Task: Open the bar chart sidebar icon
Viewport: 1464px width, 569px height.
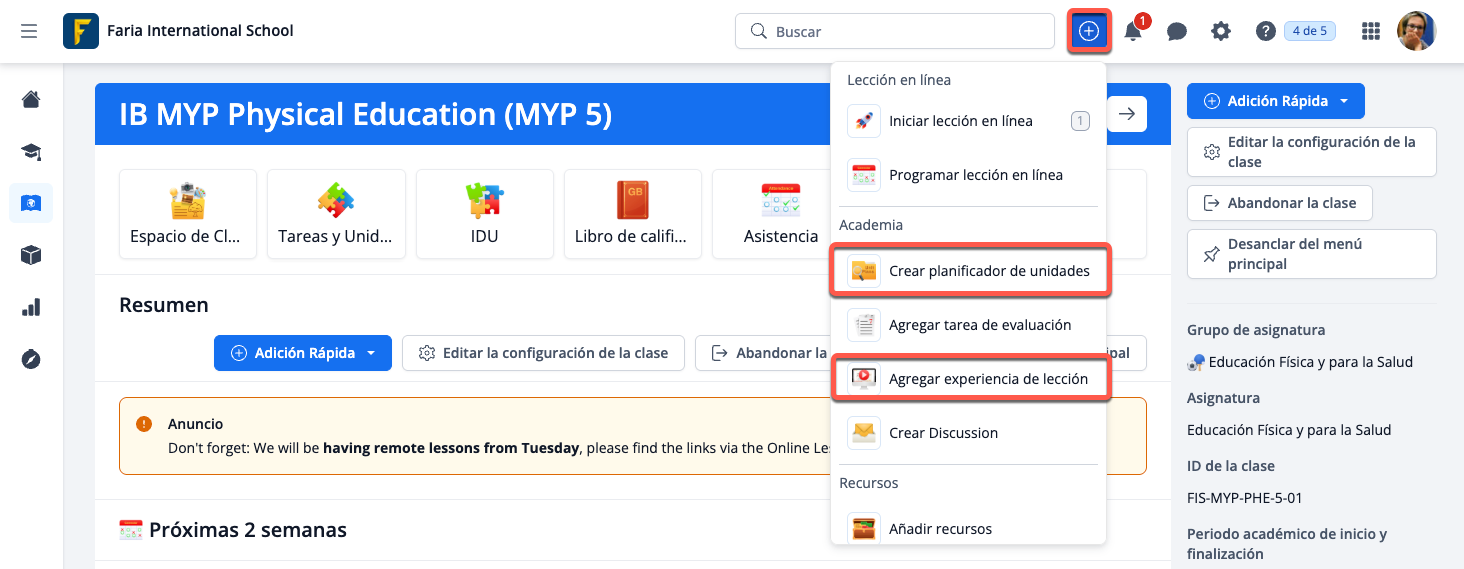Action: [x=31, y=307]
